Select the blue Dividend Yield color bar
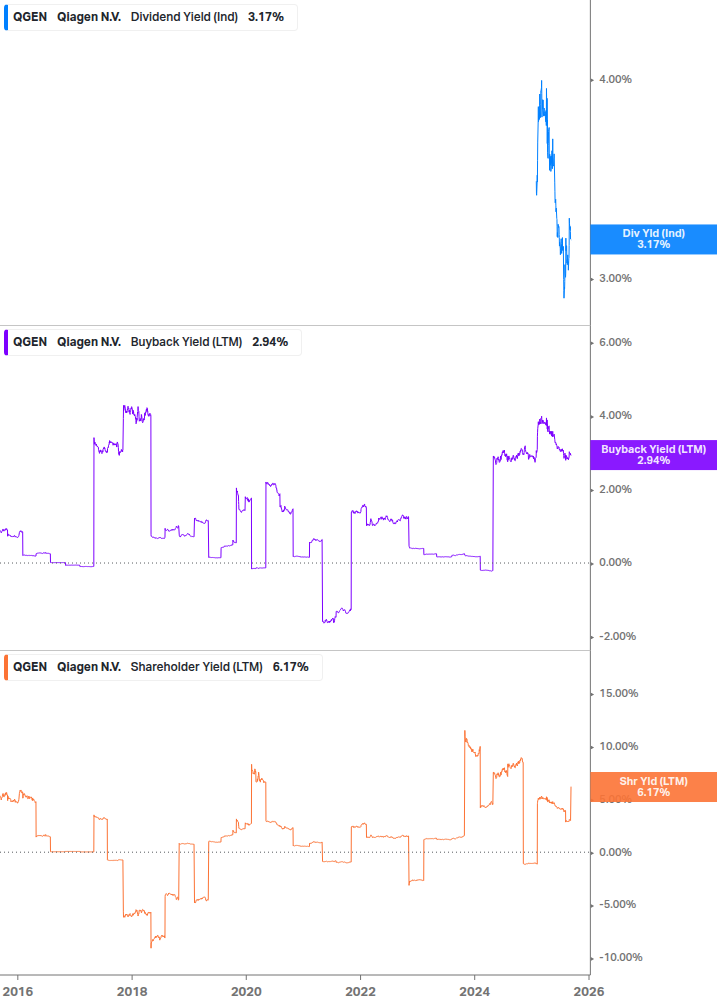This screenshot has width=717, height=1005. pyautogui.click(x=6, y=17)
